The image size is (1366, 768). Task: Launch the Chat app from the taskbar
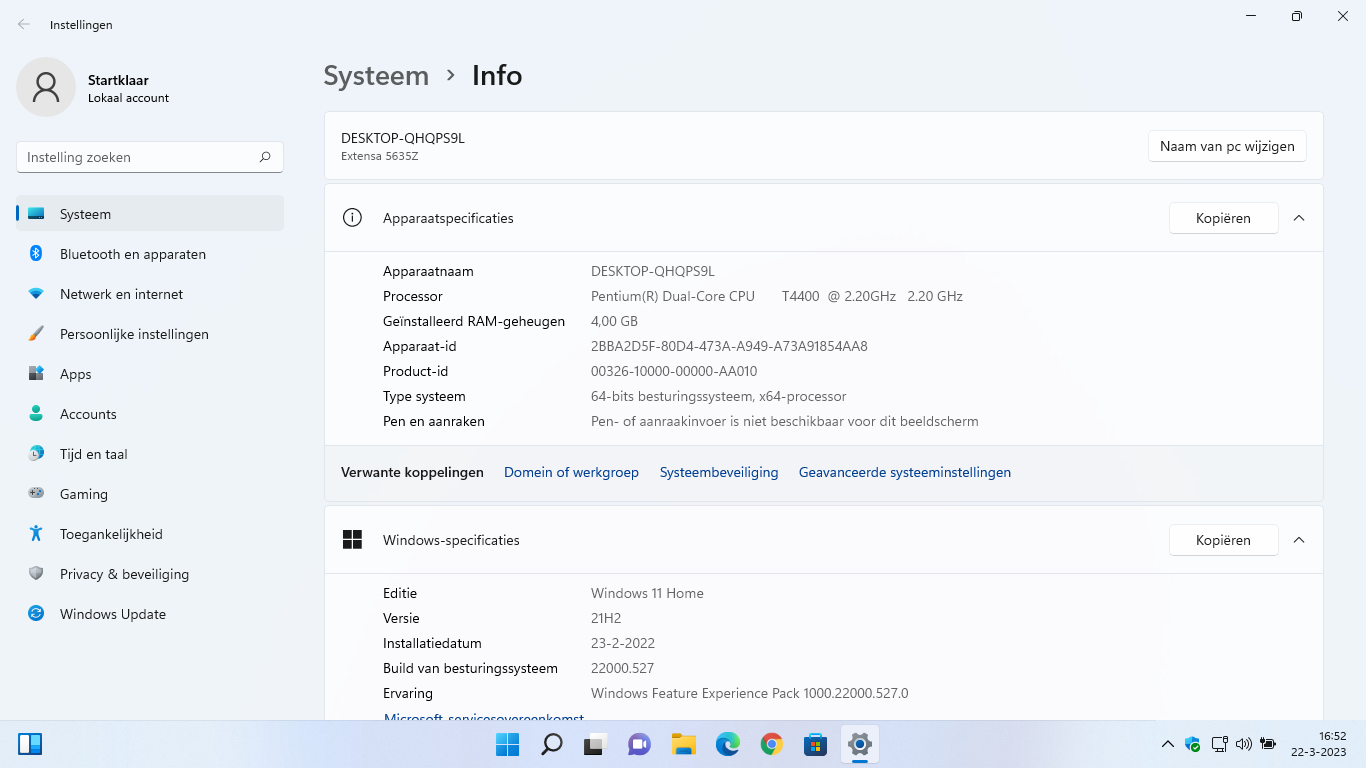639,744
